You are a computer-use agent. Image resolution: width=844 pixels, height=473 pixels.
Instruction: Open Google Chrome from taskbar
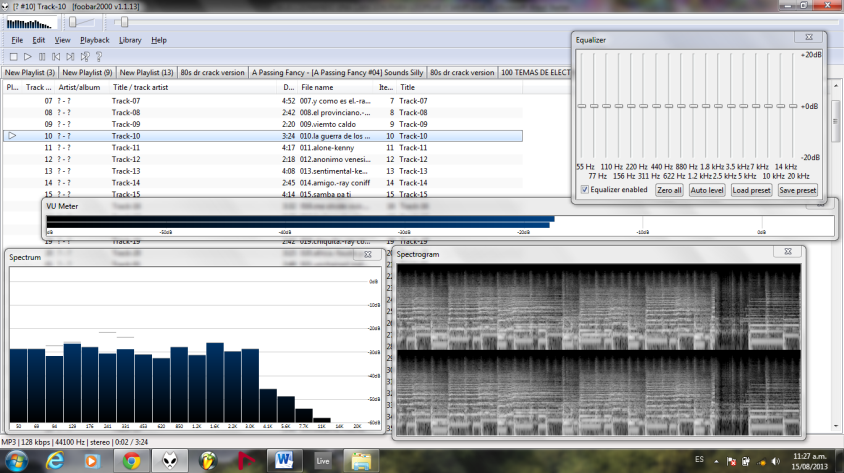click(x=131, y=461)
